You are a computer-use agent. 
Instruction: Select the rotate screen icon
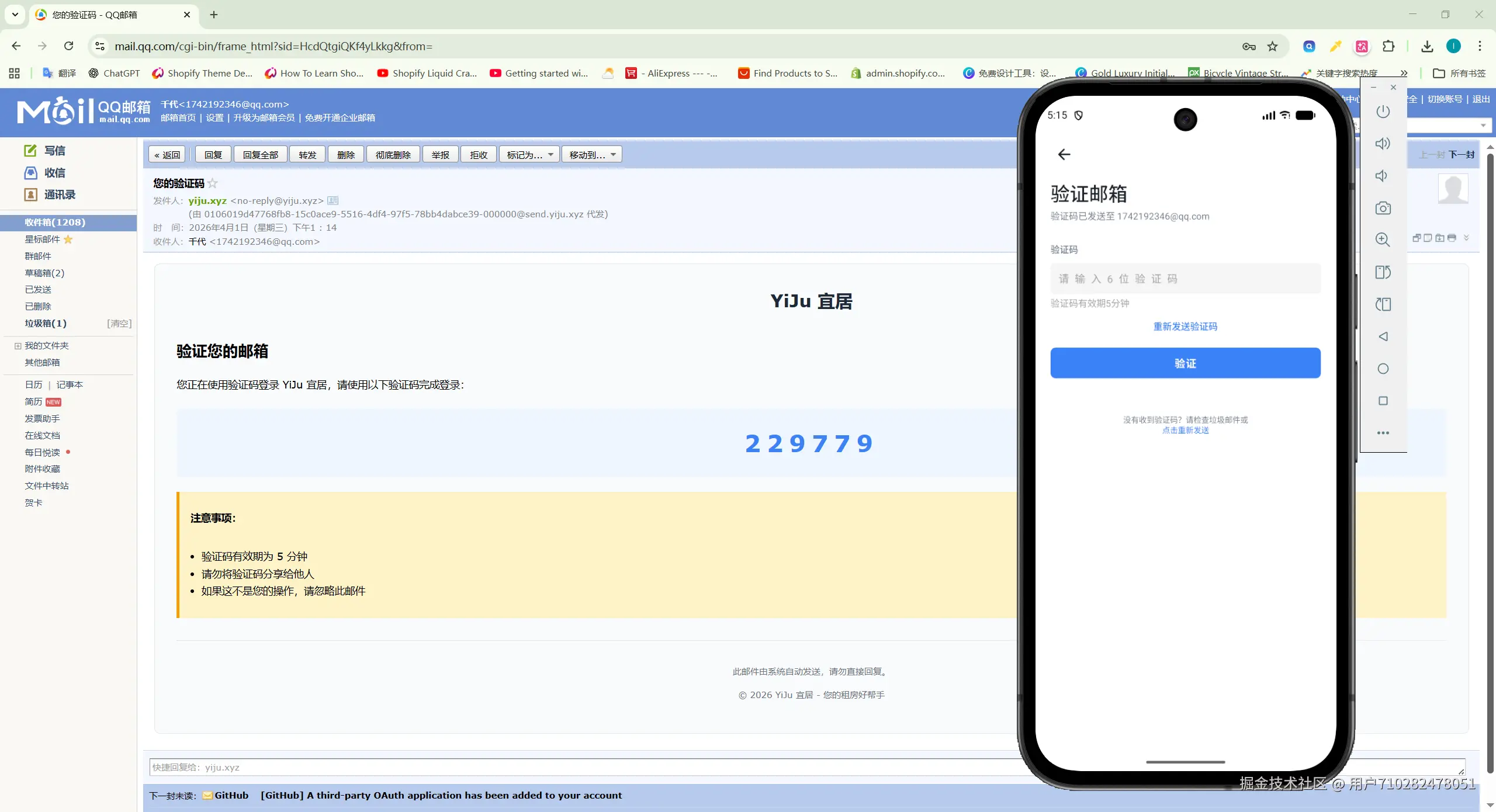tap(1383, 272)
